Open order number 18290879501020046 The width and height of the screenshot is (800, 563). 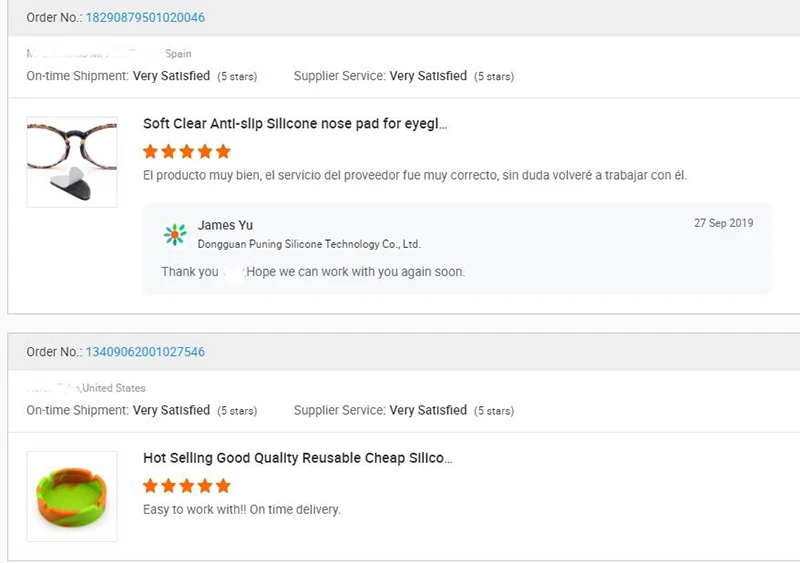[145, 18]
